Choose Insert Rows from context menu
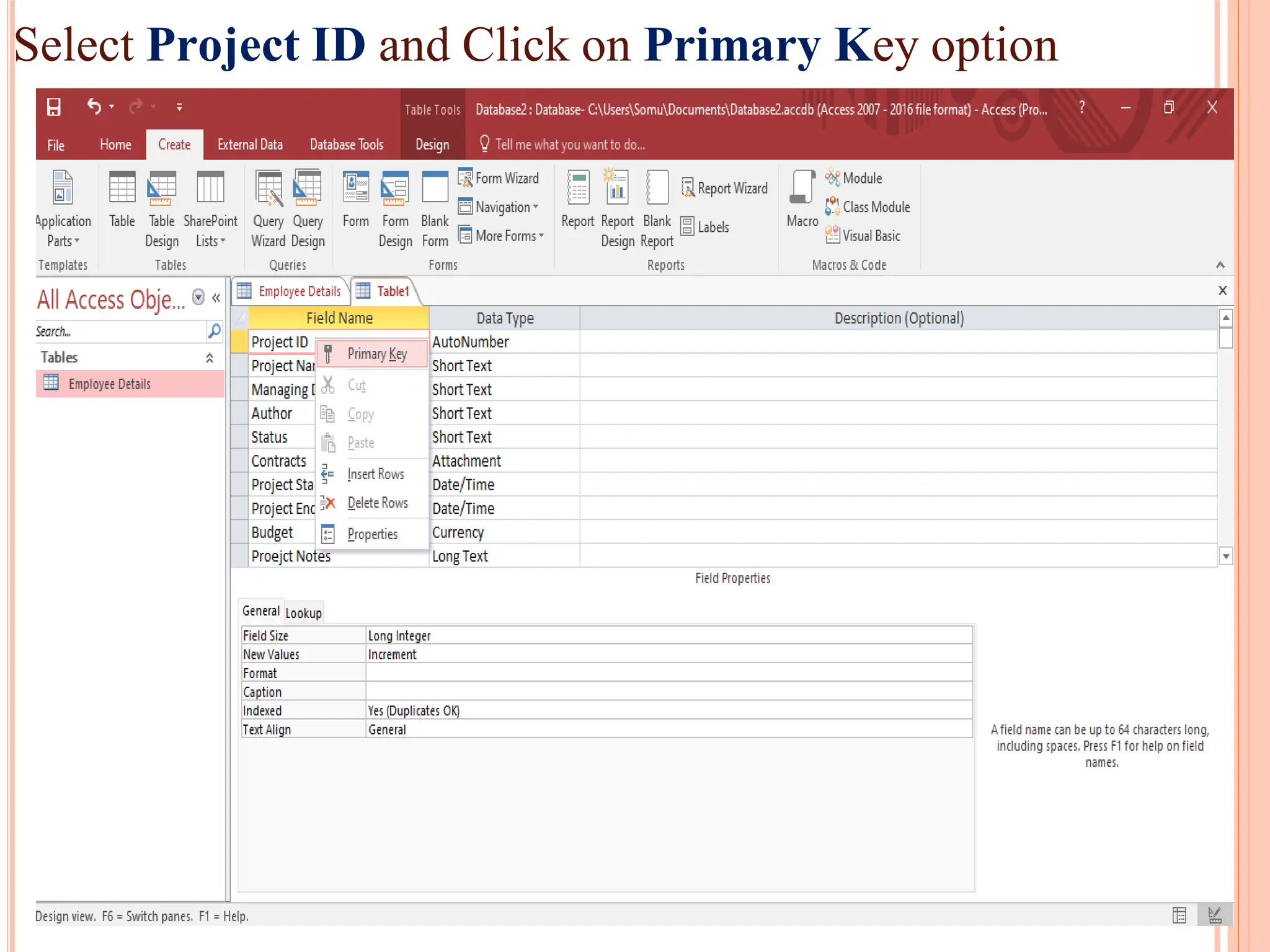Image resolution: width=1270 pixels, height=952 pixels. [x=372, y=474]
